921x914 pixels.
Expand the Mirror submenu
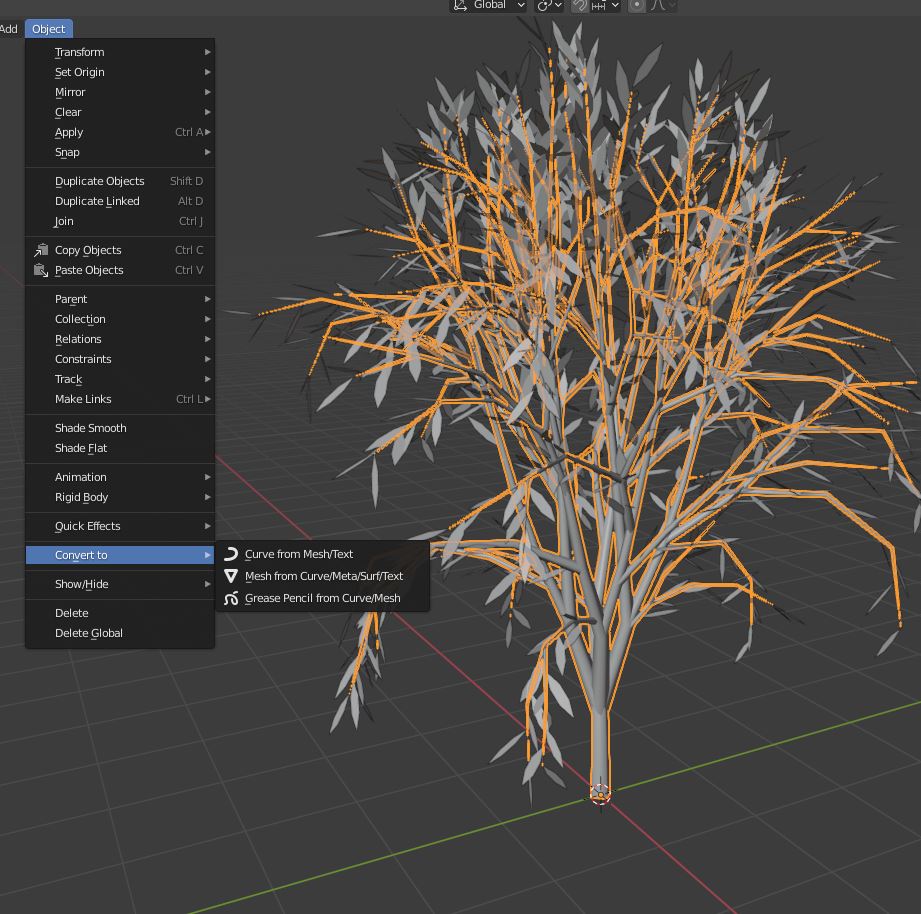(x=120, y=92)
